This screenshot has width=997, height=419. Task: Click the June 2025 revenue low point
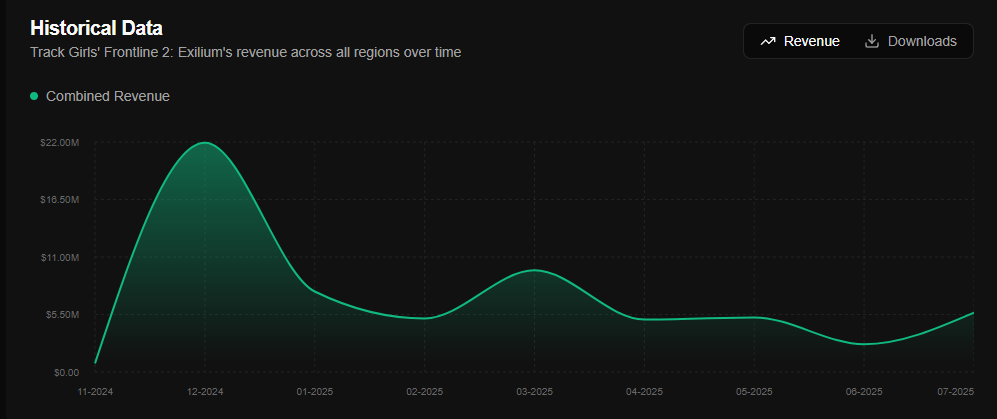[x=864, y=344]
